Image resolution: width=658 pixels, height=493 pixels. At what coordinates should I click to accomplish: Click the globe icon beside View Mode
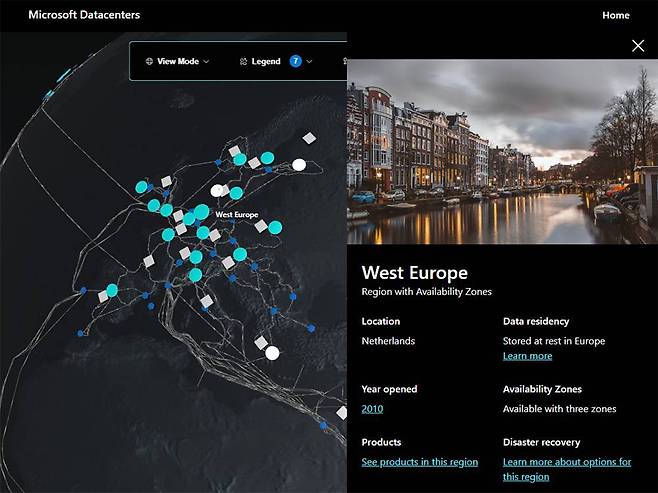coord(150,61)
